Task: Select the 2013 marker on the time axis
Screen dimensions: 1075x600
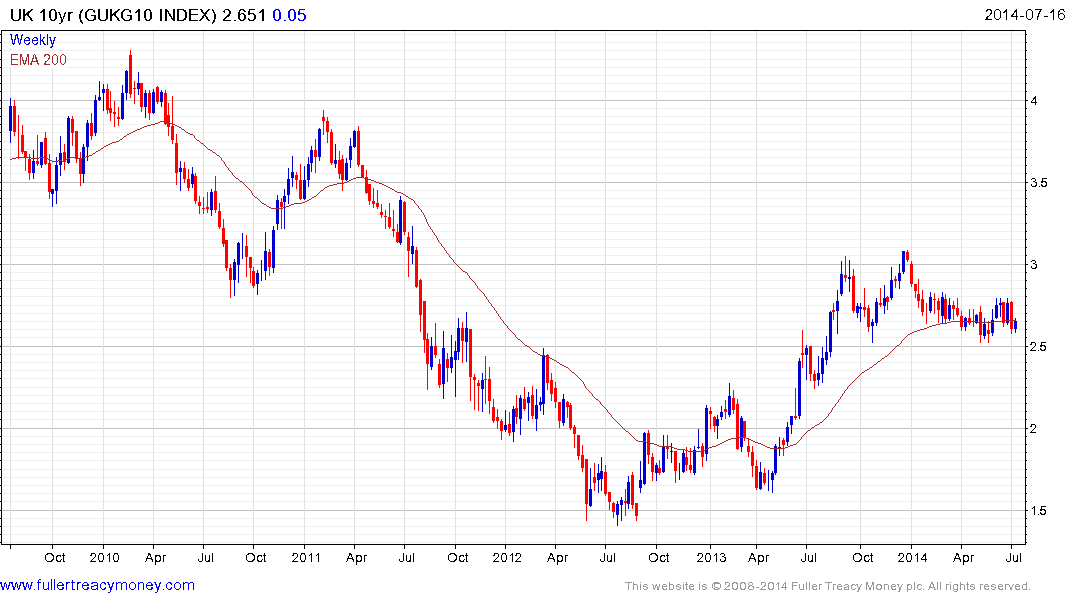Action: tap(711, 557)
